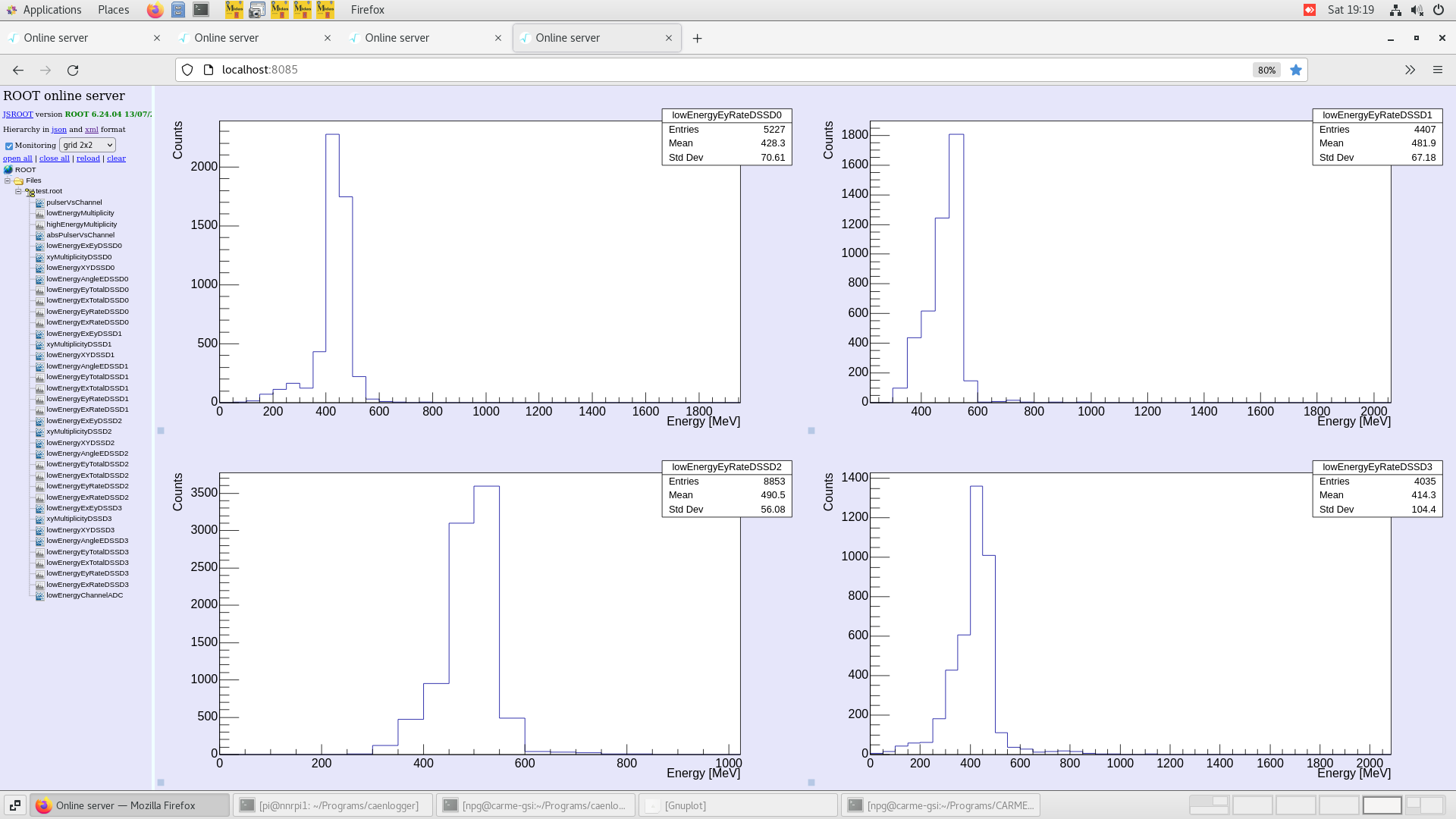Click the lowEnergyMultiplicity histogram icon
The image size is (1456, 819).
coord(39,213)
